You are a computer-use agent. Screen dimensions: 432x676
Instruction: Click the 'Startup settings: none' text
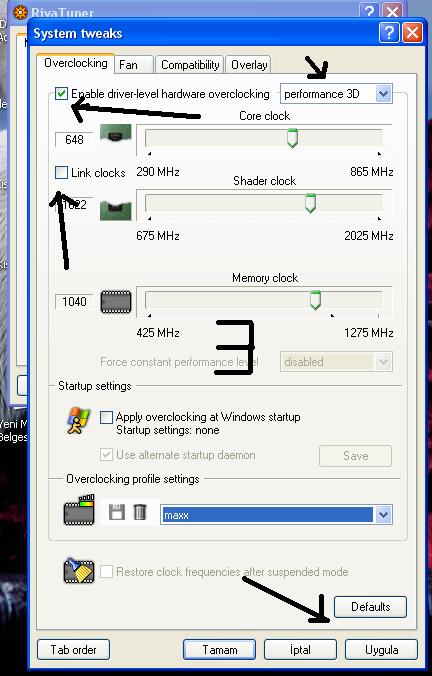tap(168, 430)
